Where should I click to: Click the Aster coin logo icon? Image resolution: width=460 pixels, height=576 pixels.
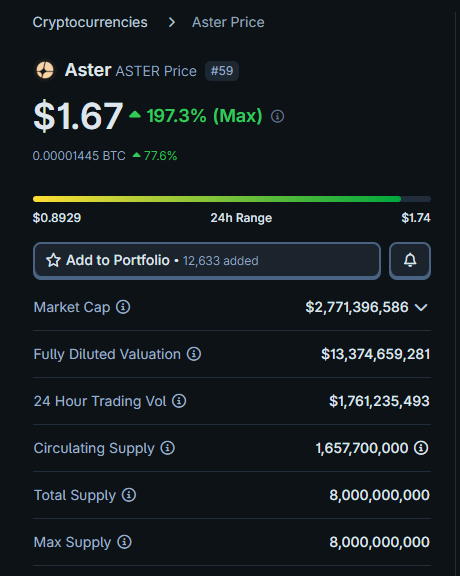pyautogui.click(x=45, y=70)
